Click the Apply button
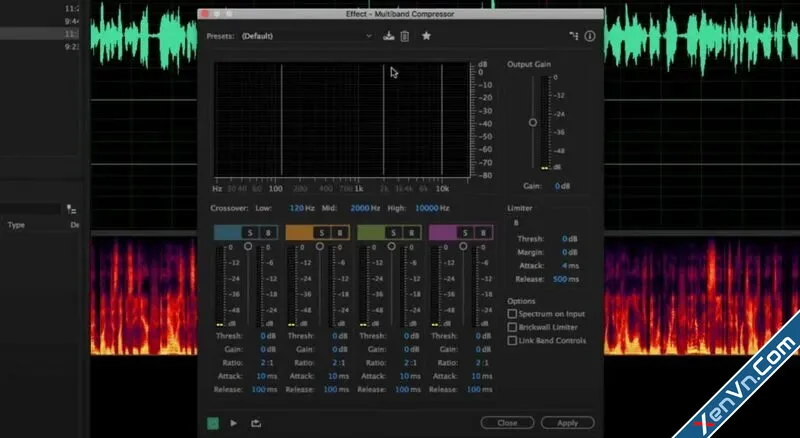 567,423
